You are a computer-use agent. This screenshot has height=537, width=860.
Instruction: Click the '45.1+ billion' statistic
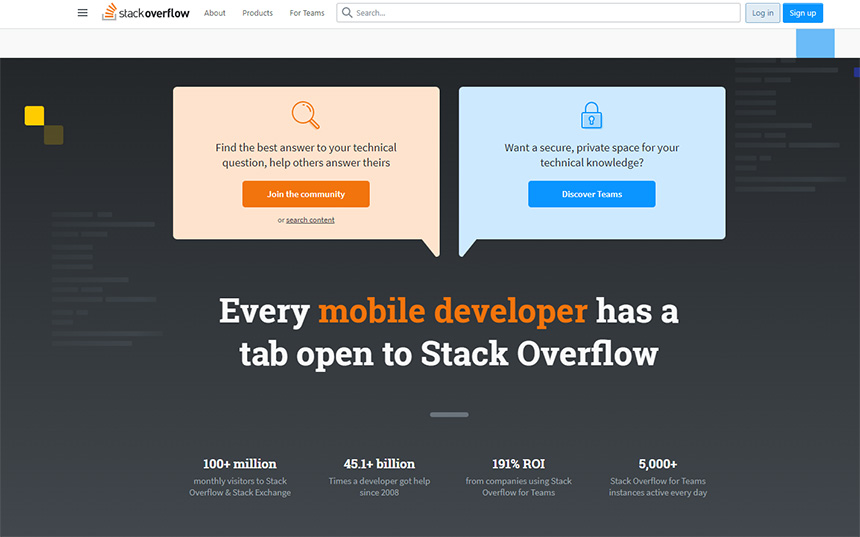tap(379, 464)
